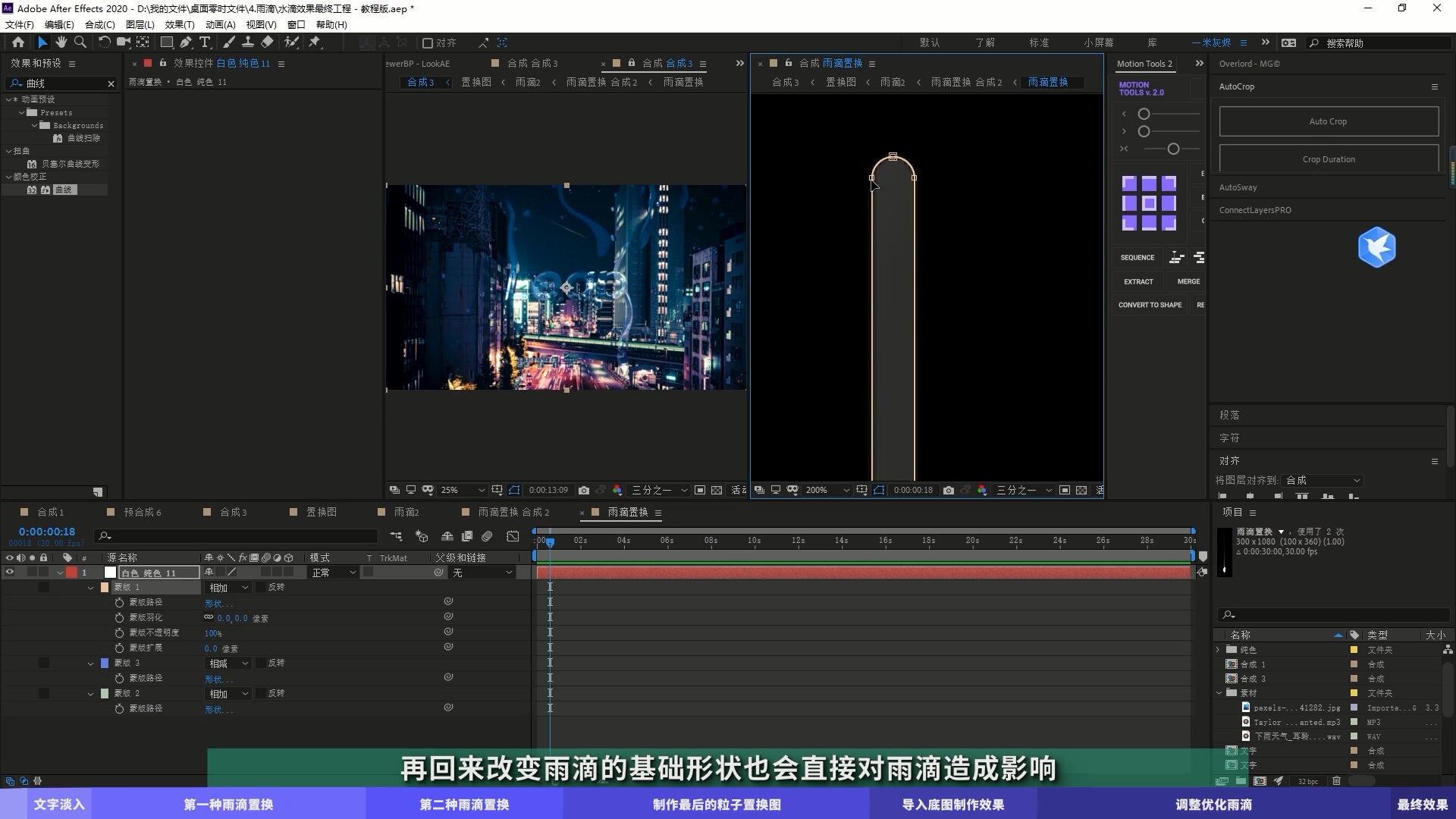Image resolution: width=1456 pixels, height=819 pixels.
Task: Select the Unified Camera tool
Action: [x=123, y=42]
